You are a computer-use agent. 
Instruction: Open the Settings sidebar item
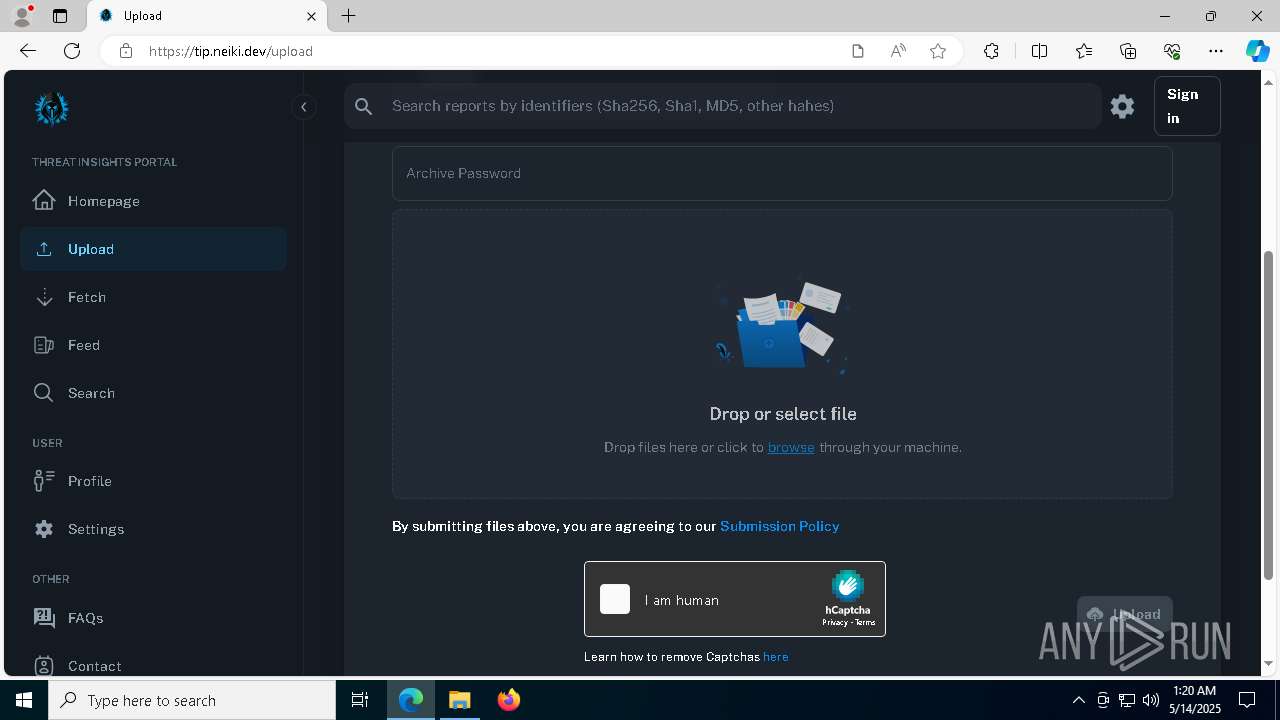coord(153,529)
